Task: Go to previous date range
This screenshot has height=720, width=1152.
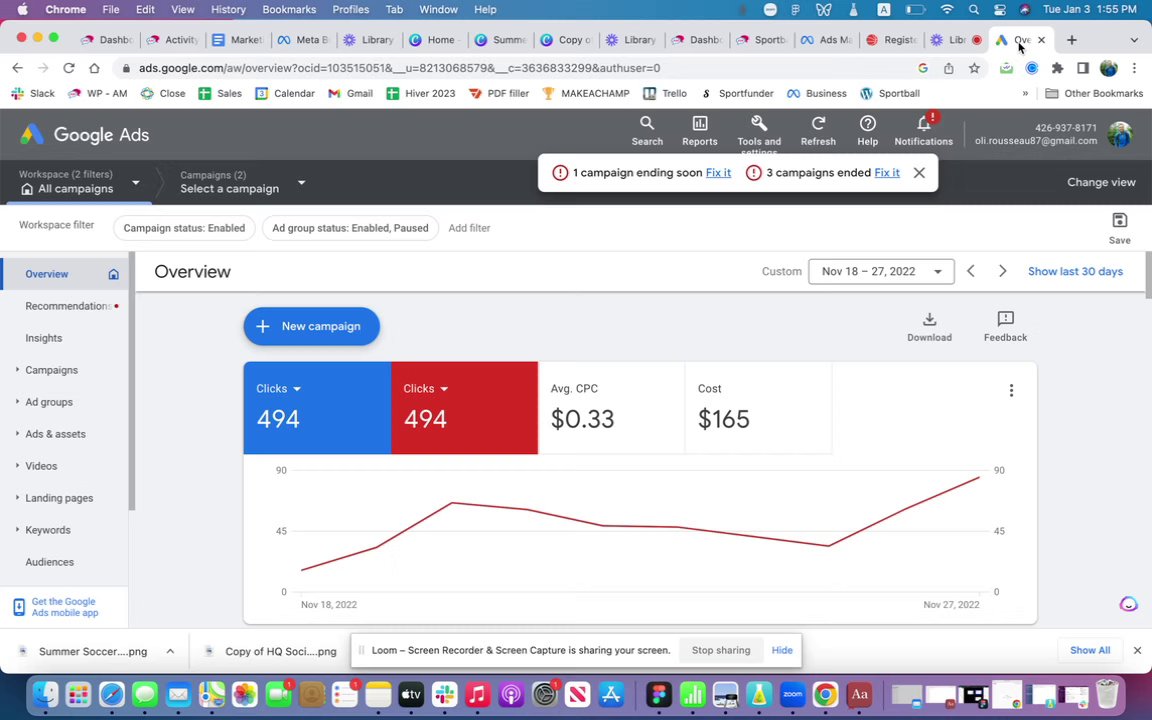Action: (971, 271)
